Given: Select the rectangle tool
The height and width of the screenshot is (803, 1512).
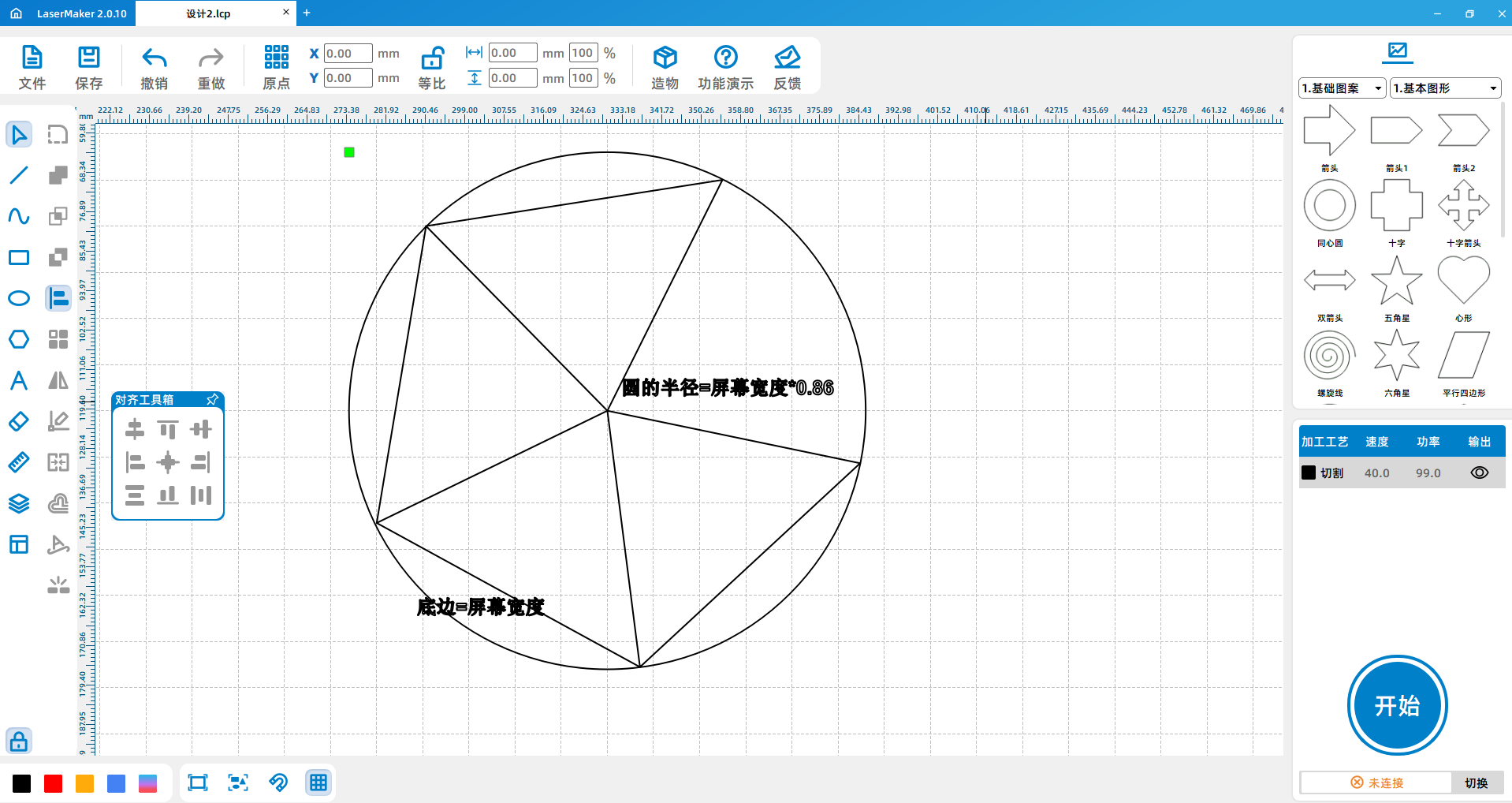Looking at the screenshot, I should (19, 257).
